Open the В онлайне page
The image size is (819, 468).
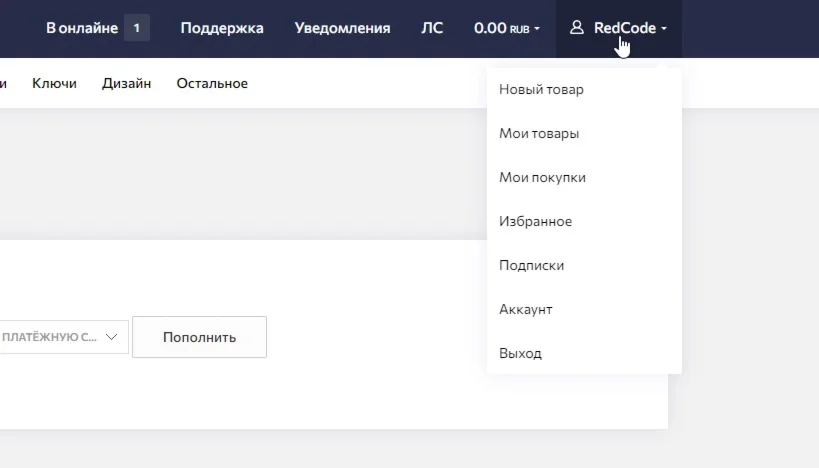click(82, 28)
